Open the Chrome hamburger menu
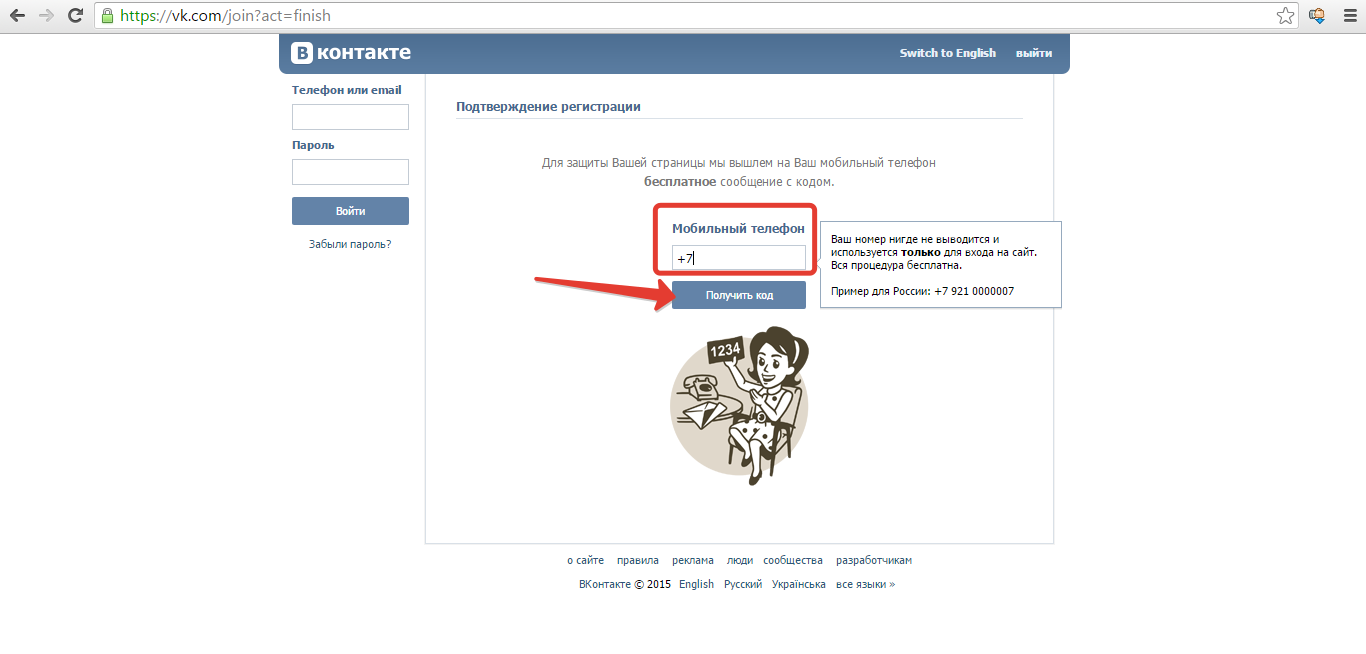The height and width of the screenshot is (654, 1366). (x=1349, y=15)
